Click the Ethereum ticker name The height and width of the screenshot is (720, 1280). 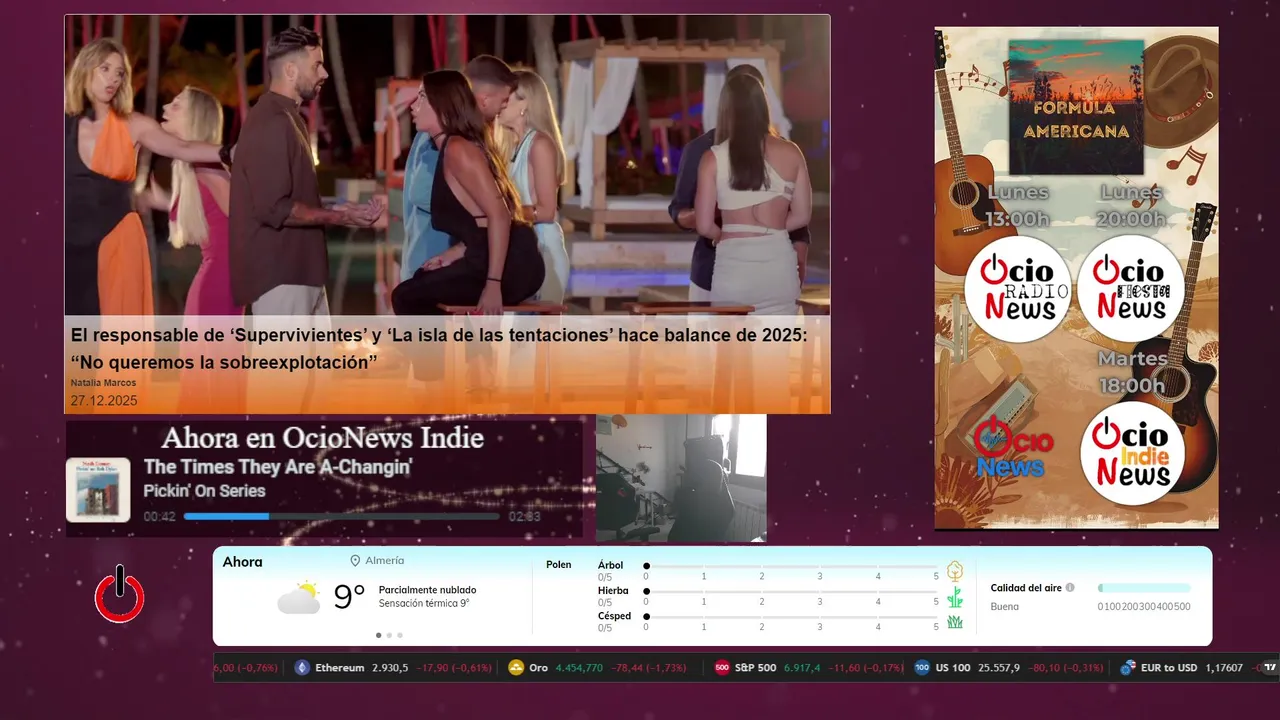click(x=339, y=668)
